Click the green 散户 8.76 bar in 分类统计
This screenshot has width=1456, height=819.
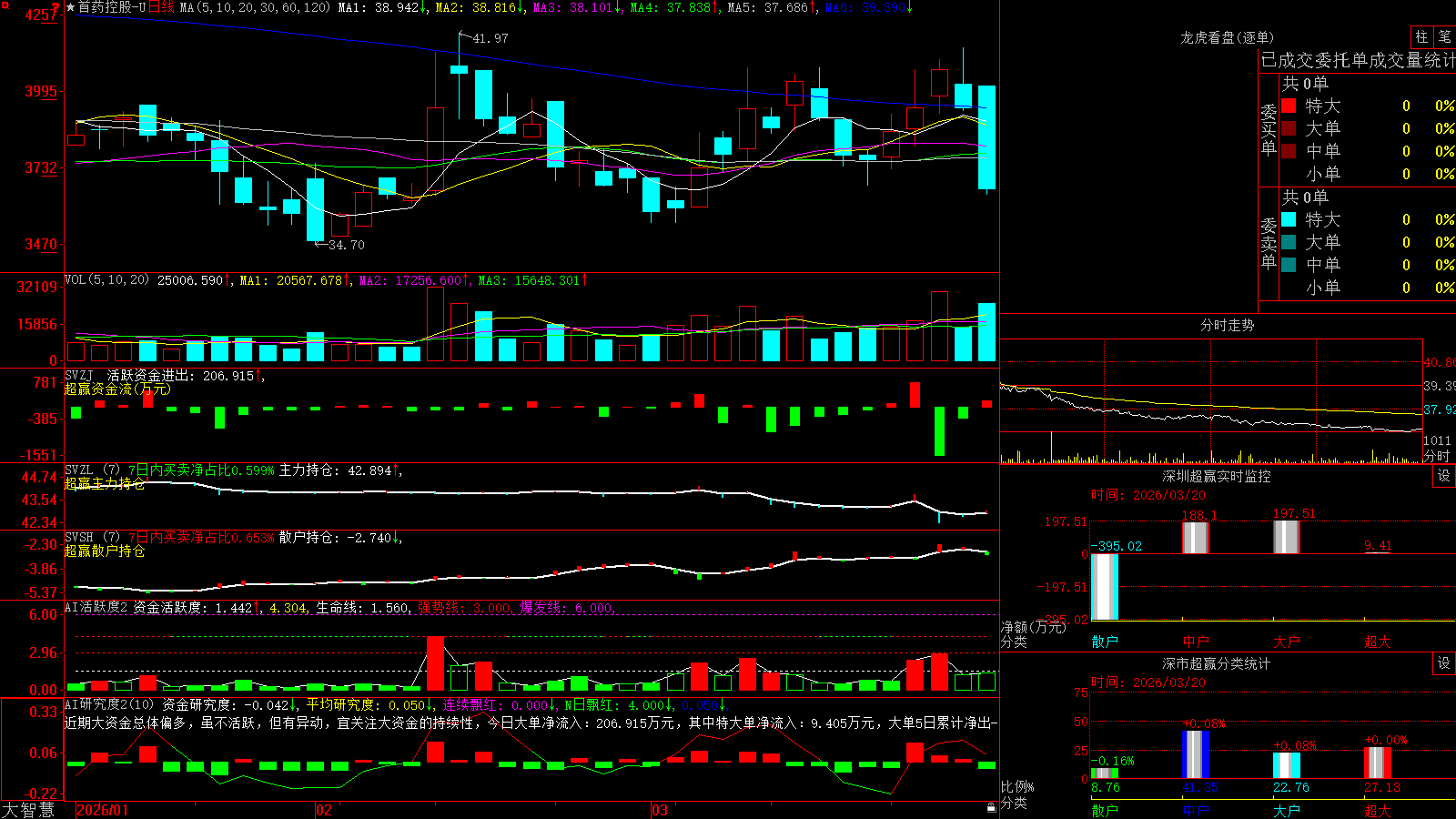click(1105, 773)
